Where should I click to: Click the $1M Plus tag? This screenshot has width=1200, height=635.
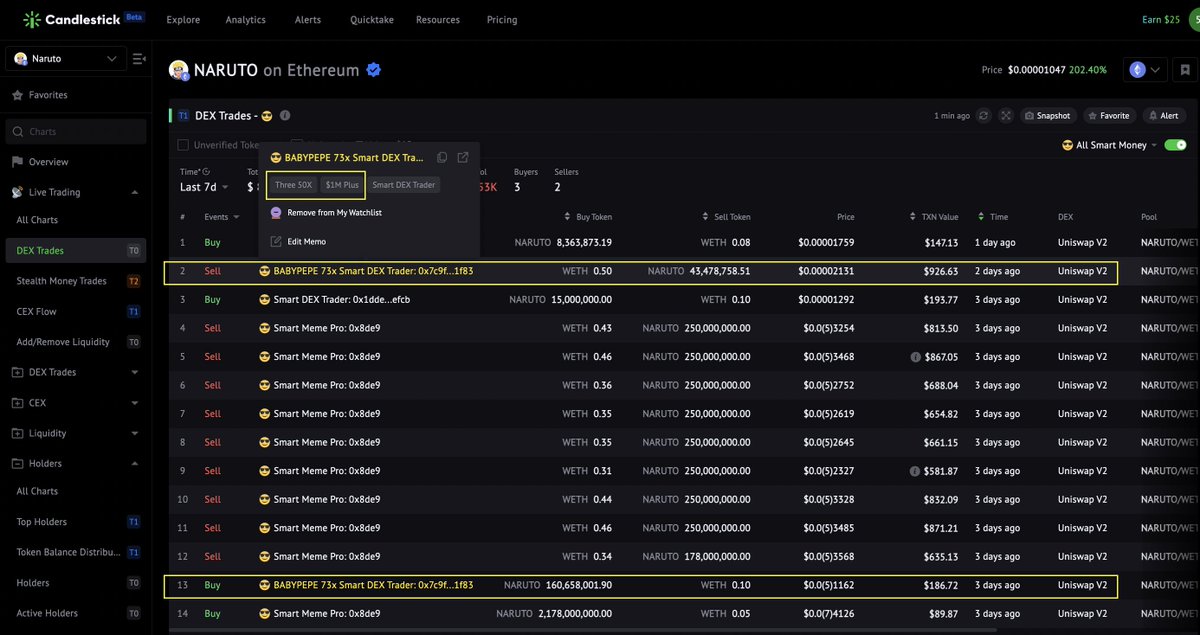tap(342, 185)
